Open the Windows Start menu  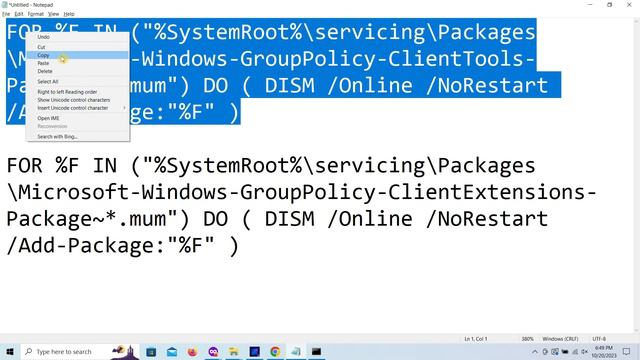10,351
